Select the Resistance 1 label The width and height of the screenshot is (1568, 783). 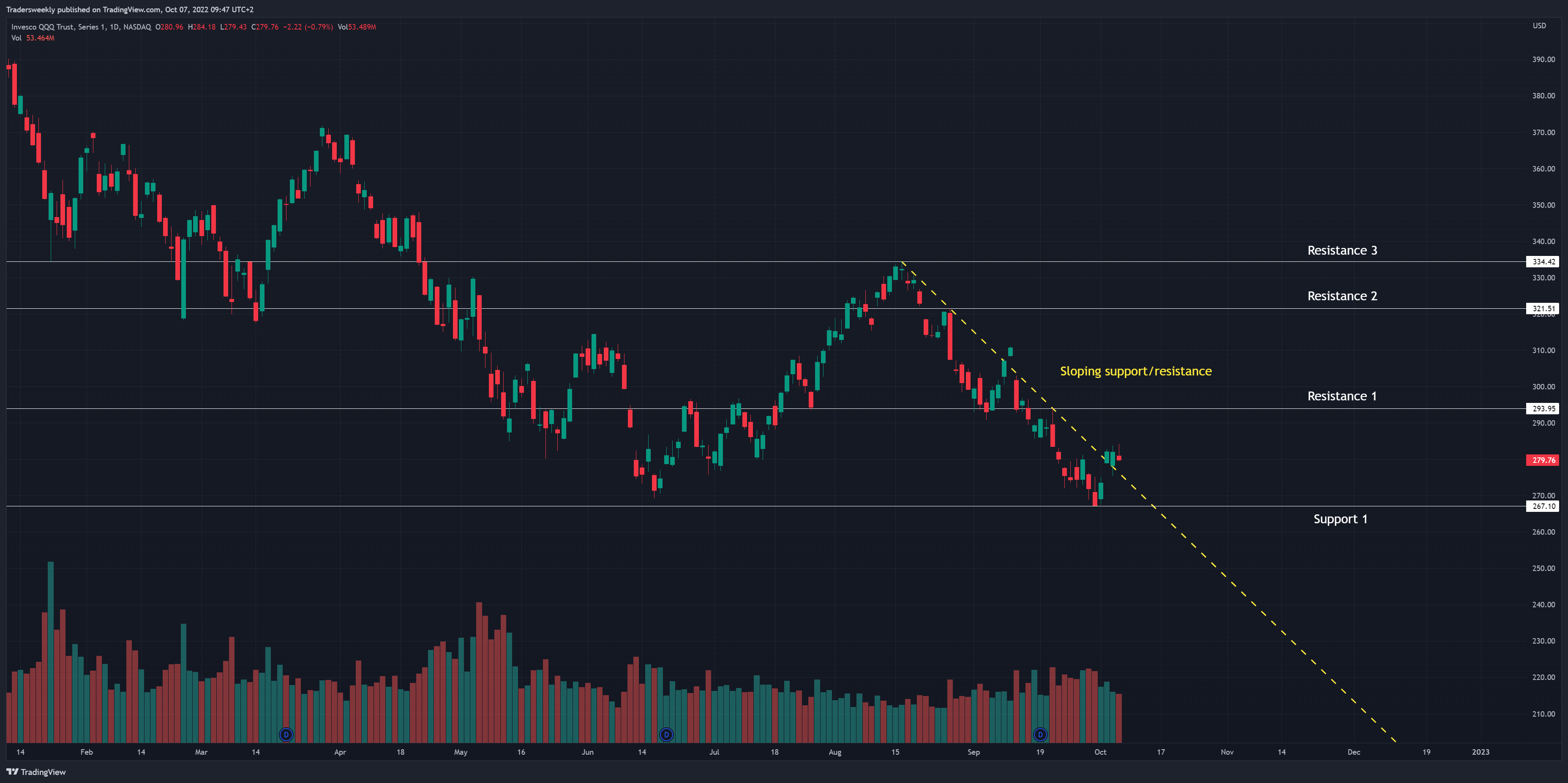coord(1342,396)
